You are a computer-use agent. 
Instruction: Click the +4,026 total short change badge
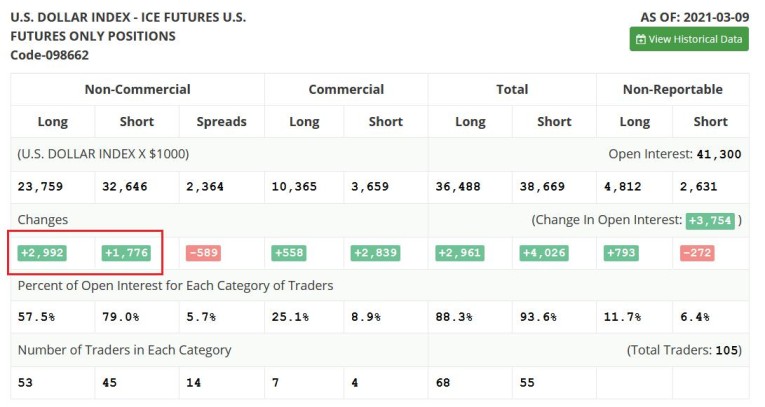(543, 253)
